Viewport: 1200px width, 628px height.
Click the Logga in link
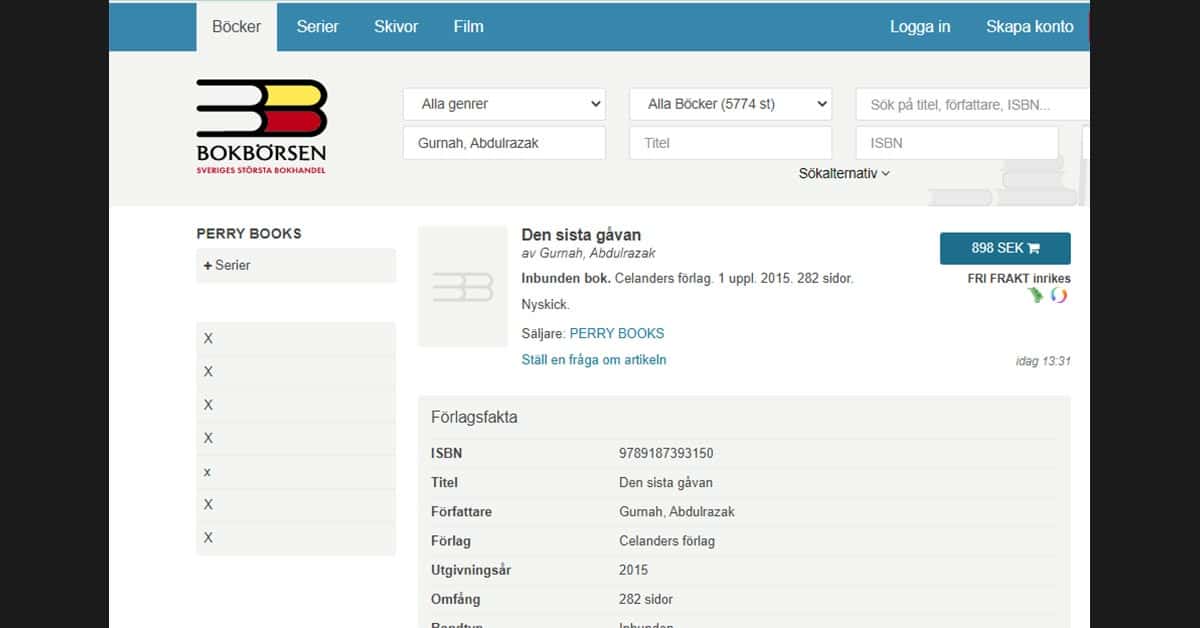920,27
